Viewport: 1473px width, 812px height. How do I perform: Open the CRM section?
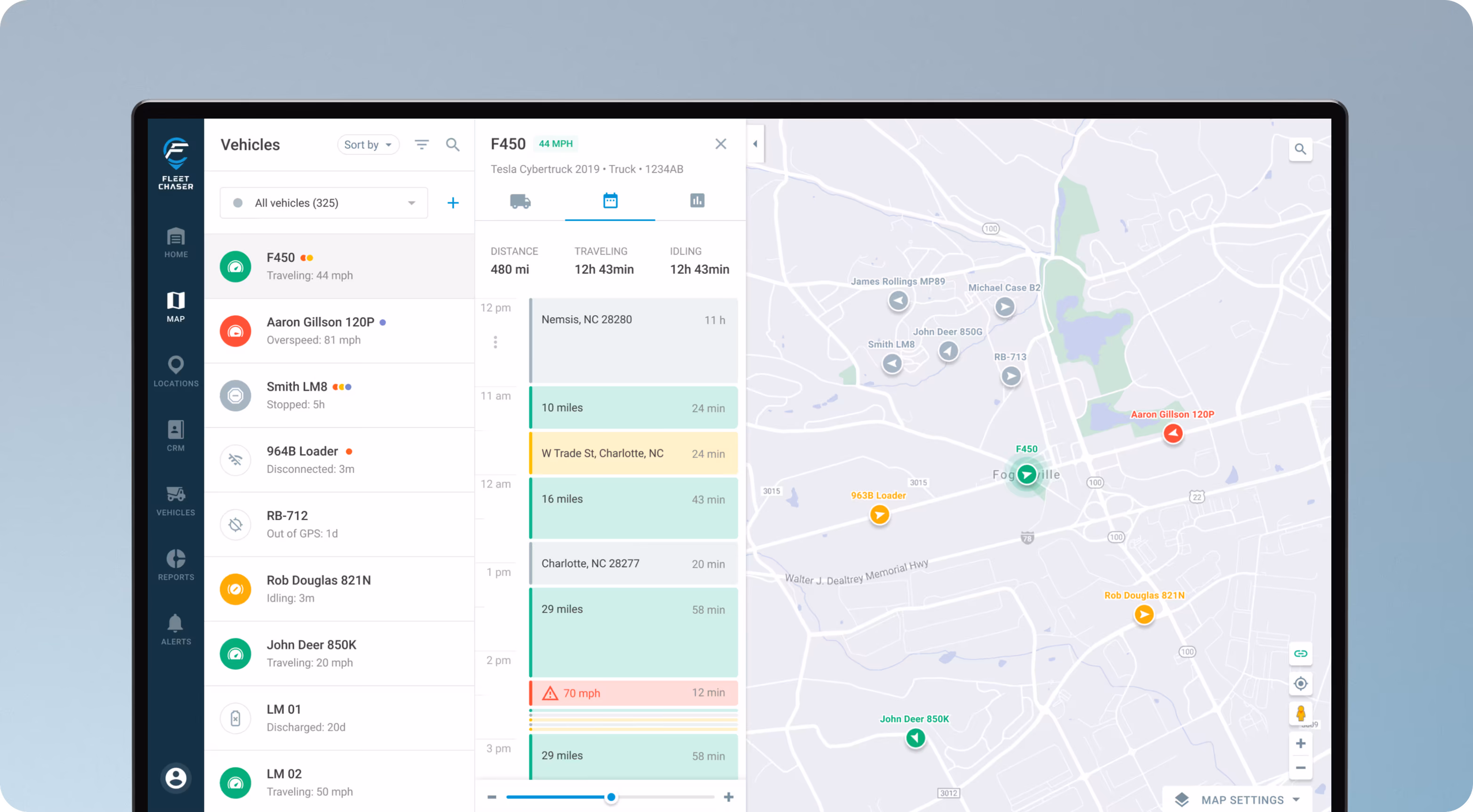[x=176, y=436]
